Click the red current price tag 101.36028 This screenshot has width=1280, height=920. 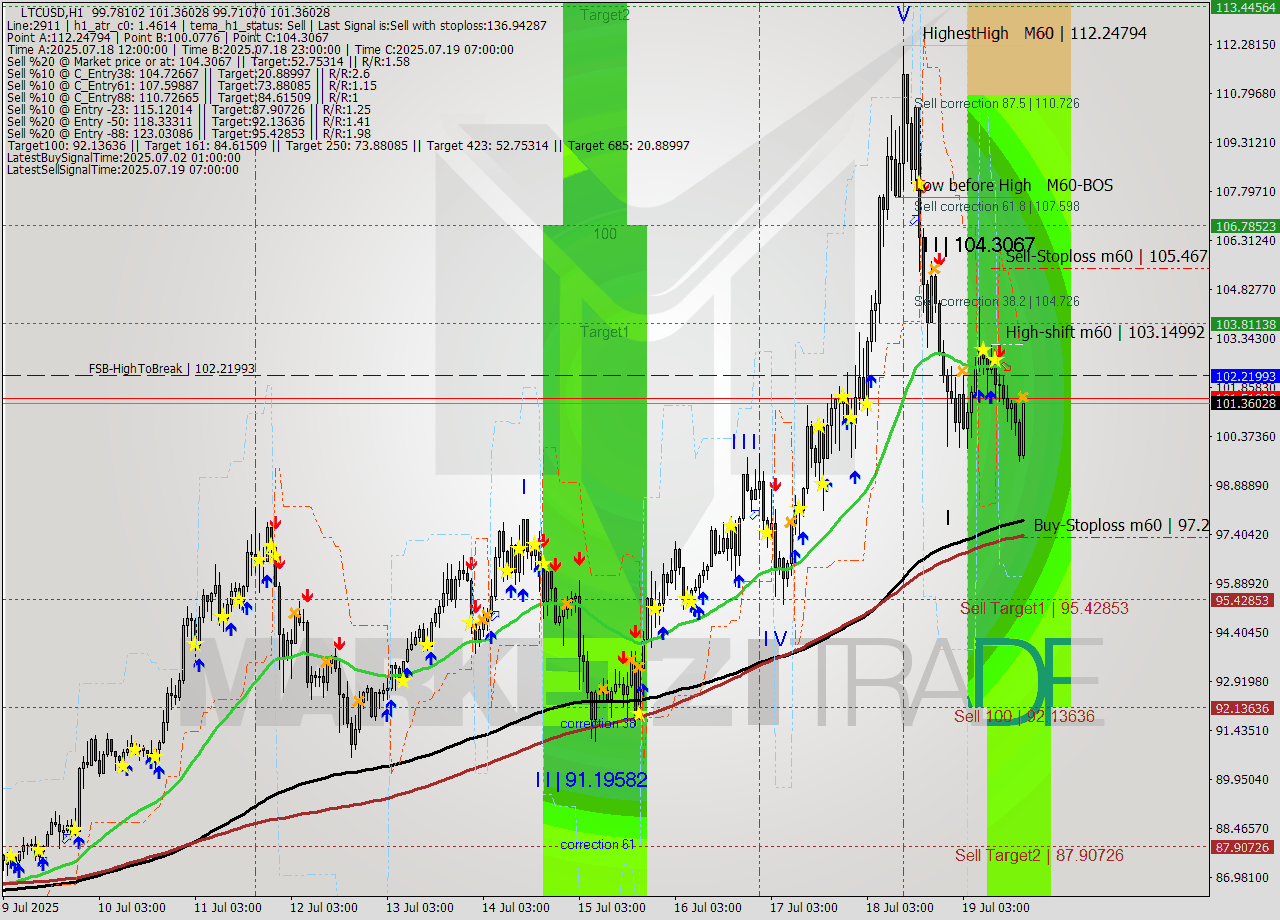(1243, 403)
